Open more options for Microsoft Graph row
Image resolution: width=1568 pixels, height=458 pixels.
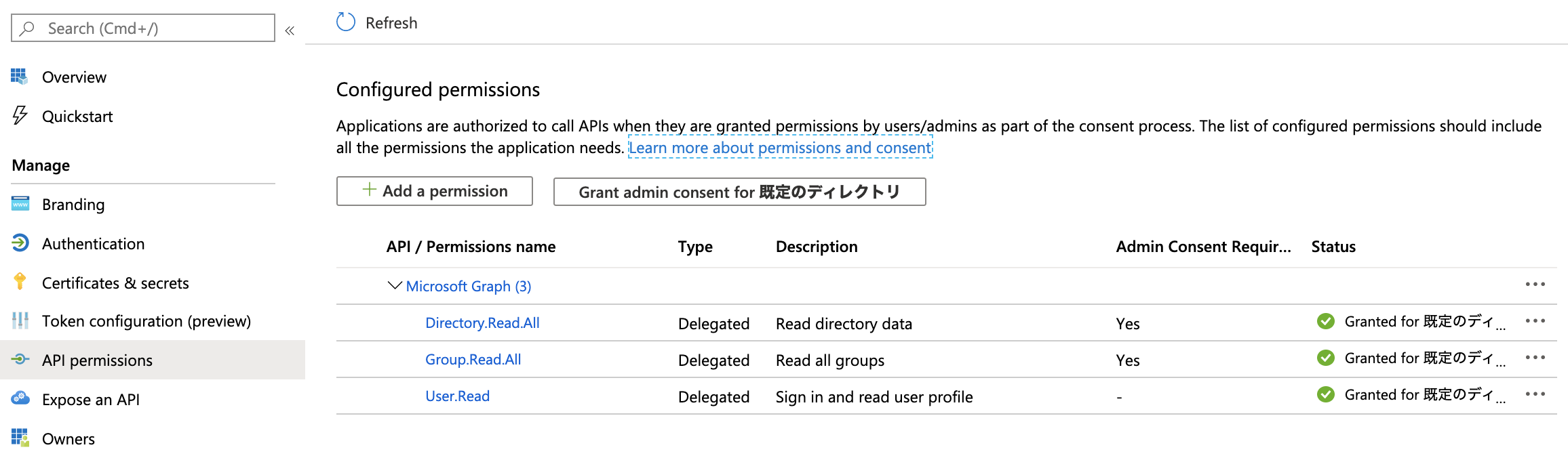coord(1535,285)
